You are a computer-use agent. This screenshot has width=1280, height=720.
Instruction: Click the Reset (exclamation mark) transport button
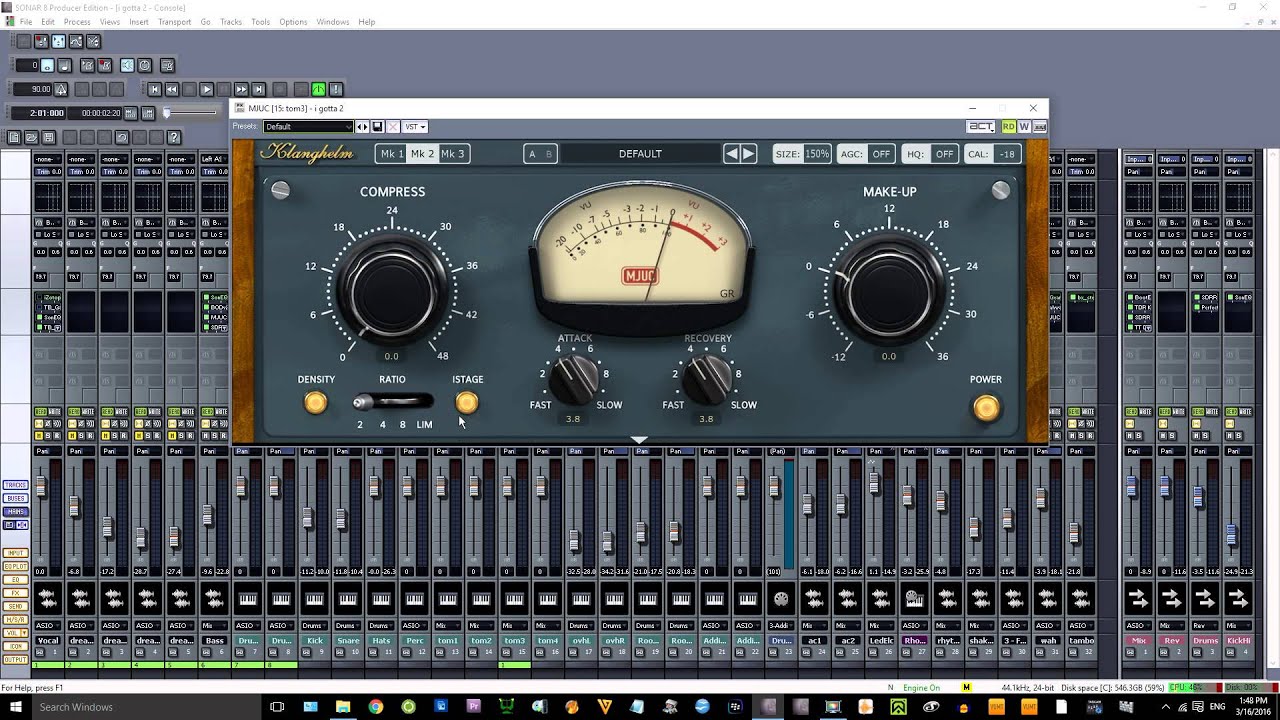pos(336,89)
